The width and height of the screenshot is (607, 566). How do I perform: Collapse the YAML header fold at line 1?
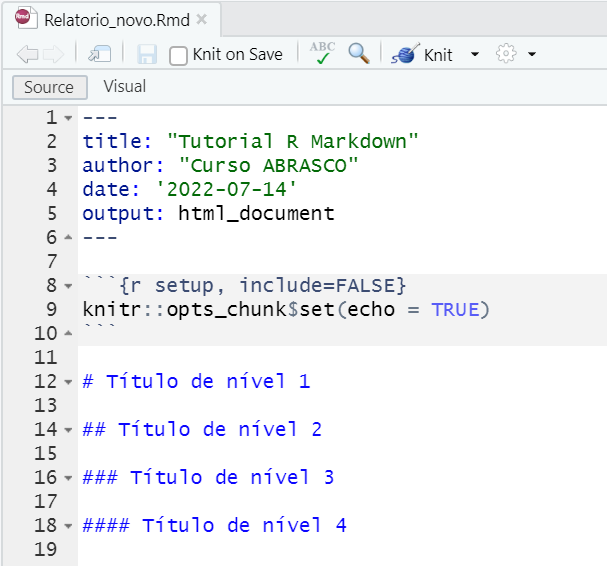[x=68, y=118]
